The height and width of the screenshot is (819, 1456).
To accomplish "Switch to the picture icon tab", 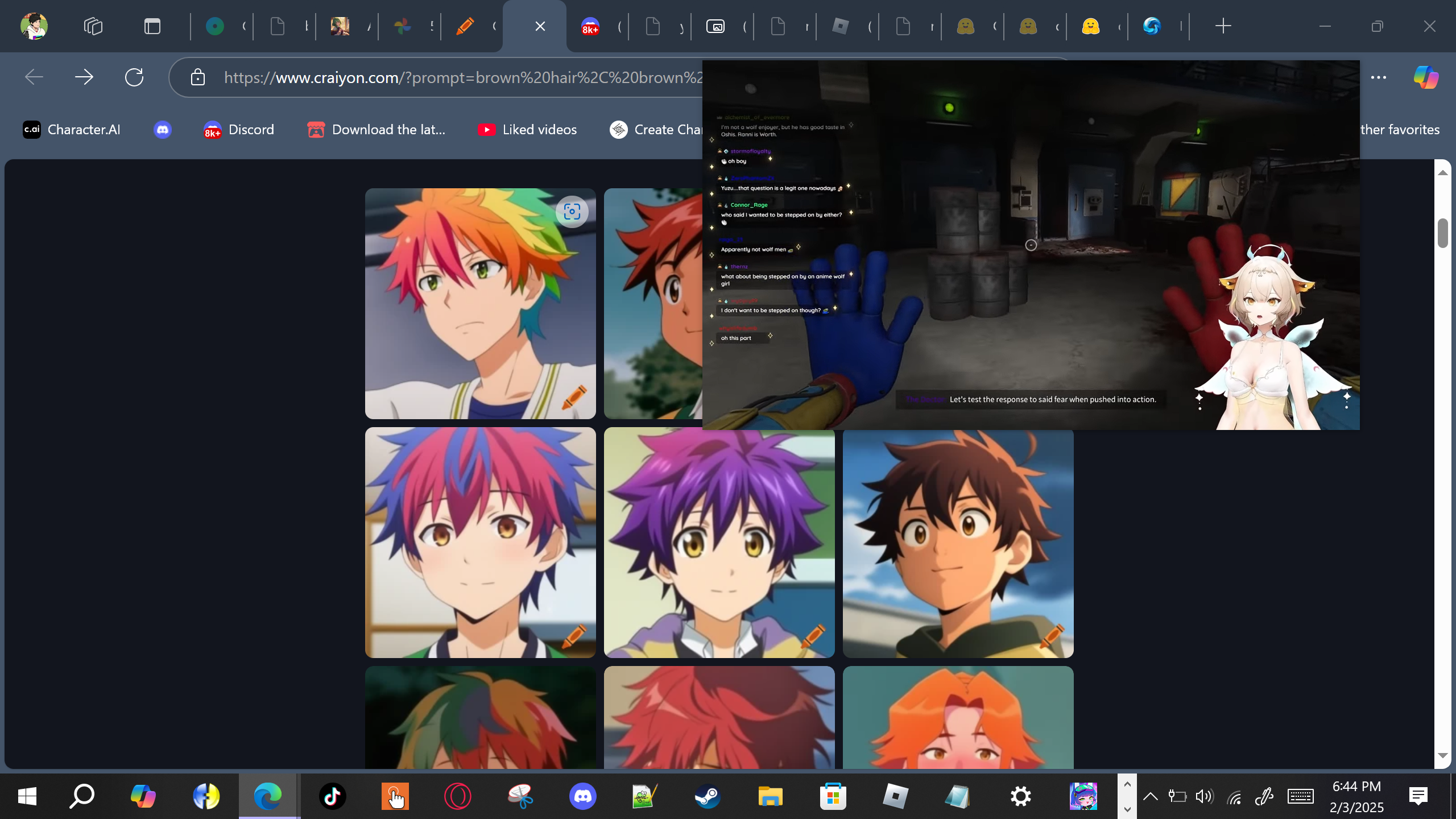I will point(715,26).
